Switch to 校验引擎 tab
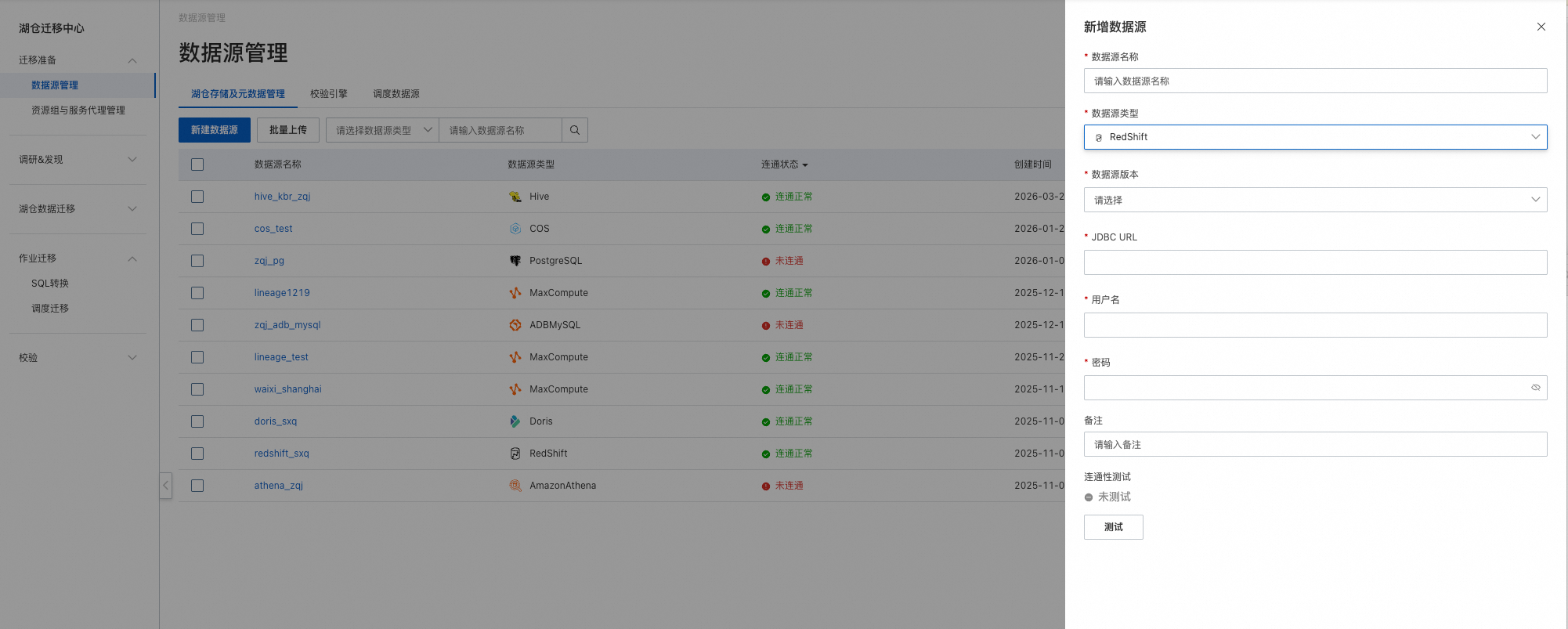 tap(329, 94)
